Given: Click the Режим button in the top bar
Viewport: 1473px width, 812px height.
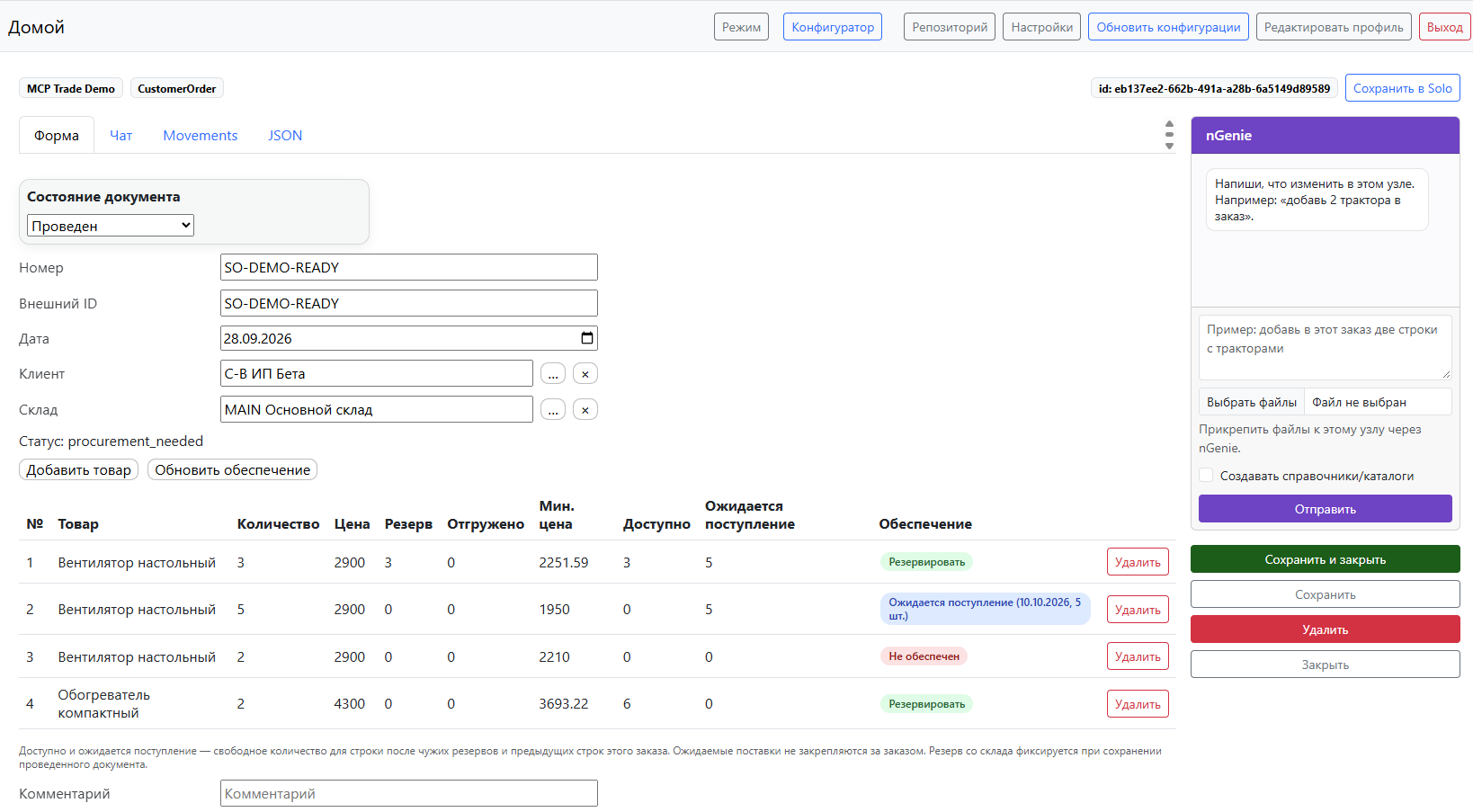Looking at the screenshot, I should (742, 27).
